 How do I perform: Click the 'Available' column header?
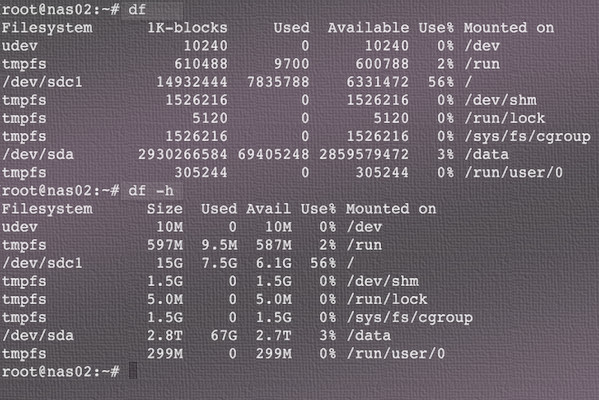(x=368, y=28)
